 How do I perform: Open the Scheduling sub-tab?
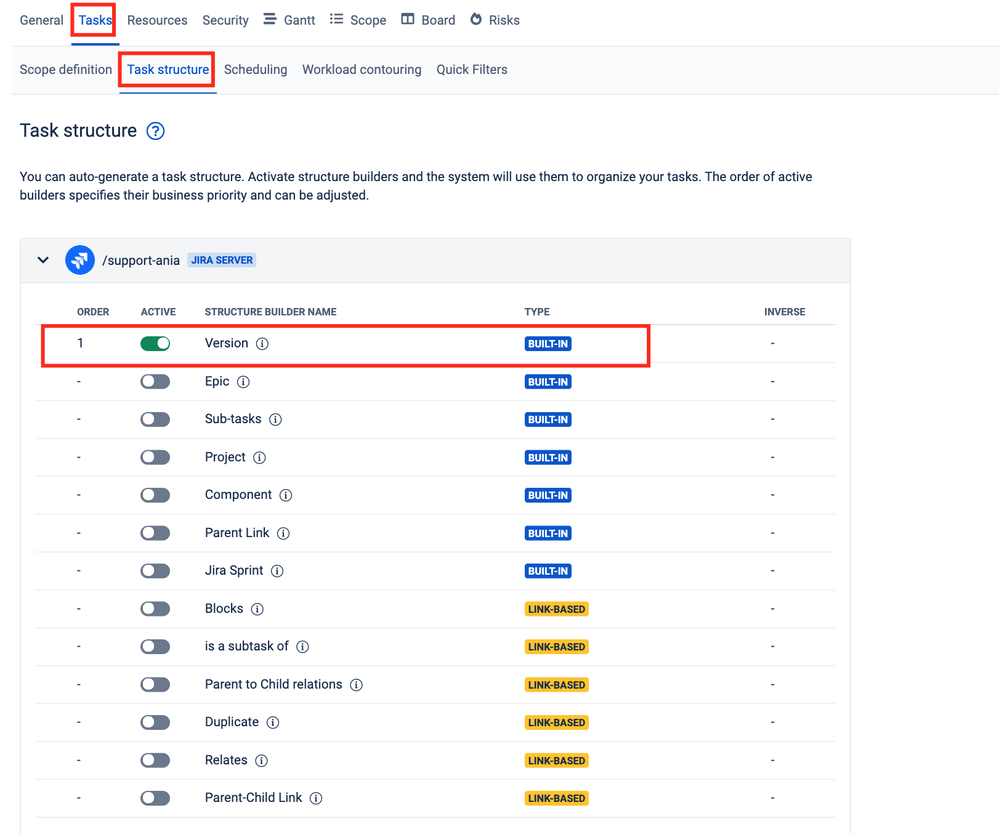(255, 69)
